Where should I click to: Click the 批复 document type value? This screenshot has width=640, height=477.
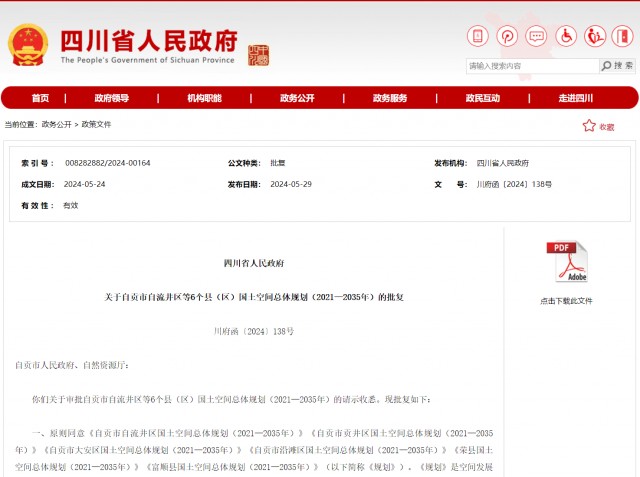[278, 163]
